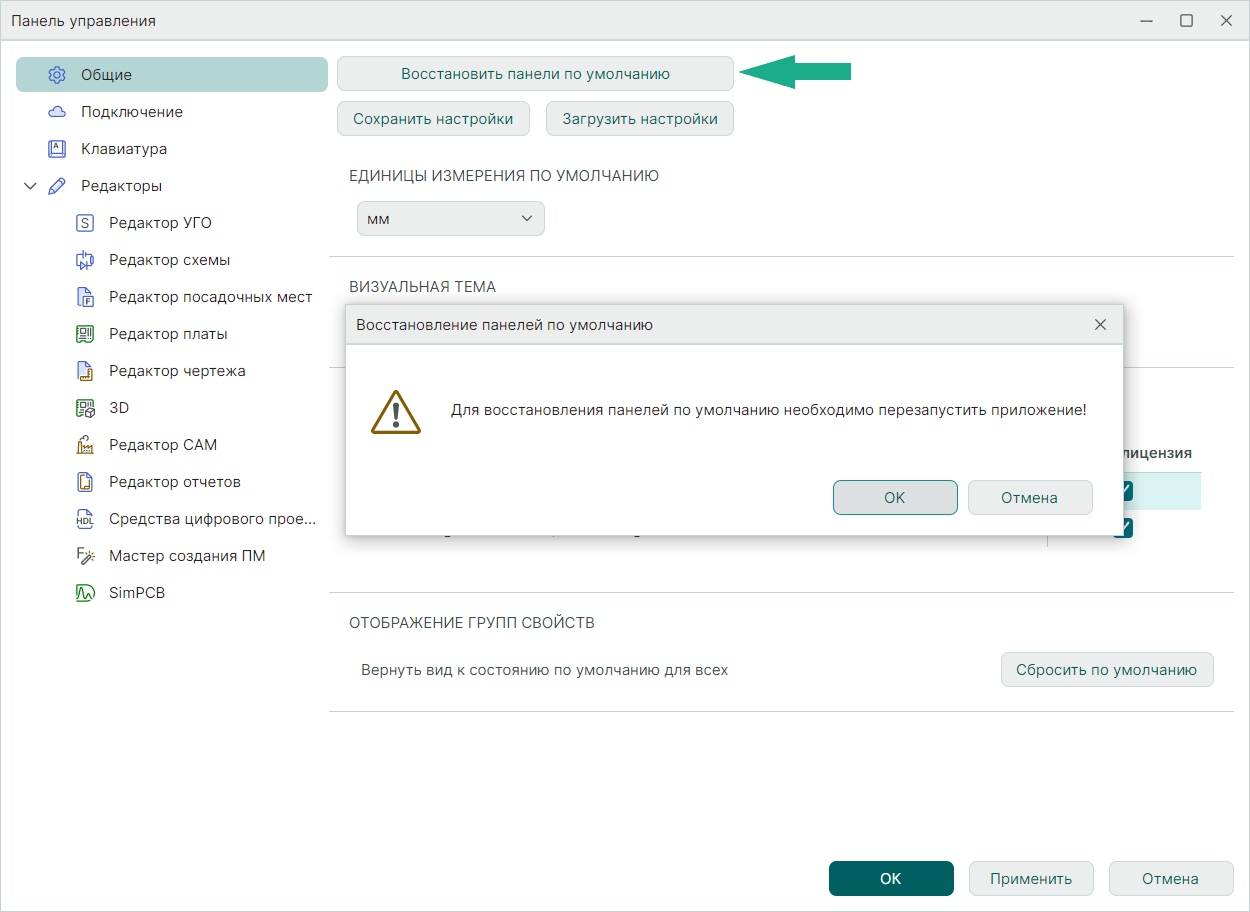Click the 3D view icon
1250x912 pixels.
coord(85,408)
